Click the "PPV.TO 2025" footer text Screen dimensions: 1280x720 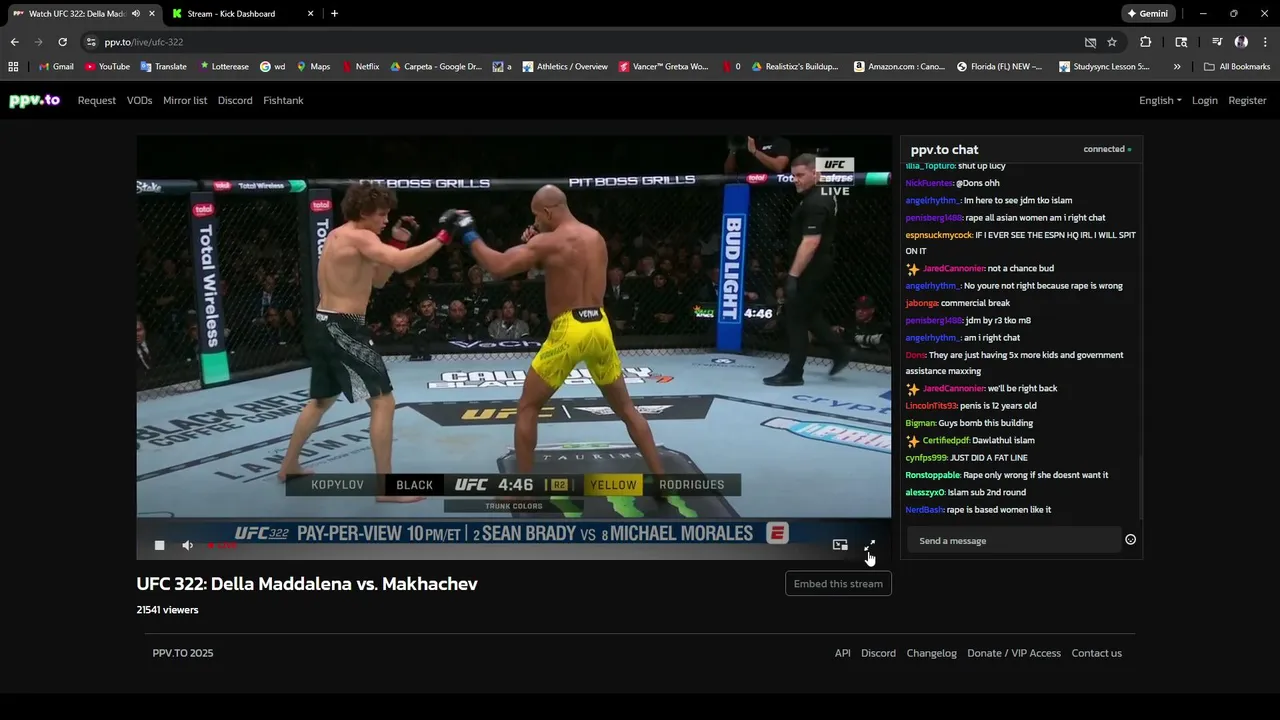(183, 653)
